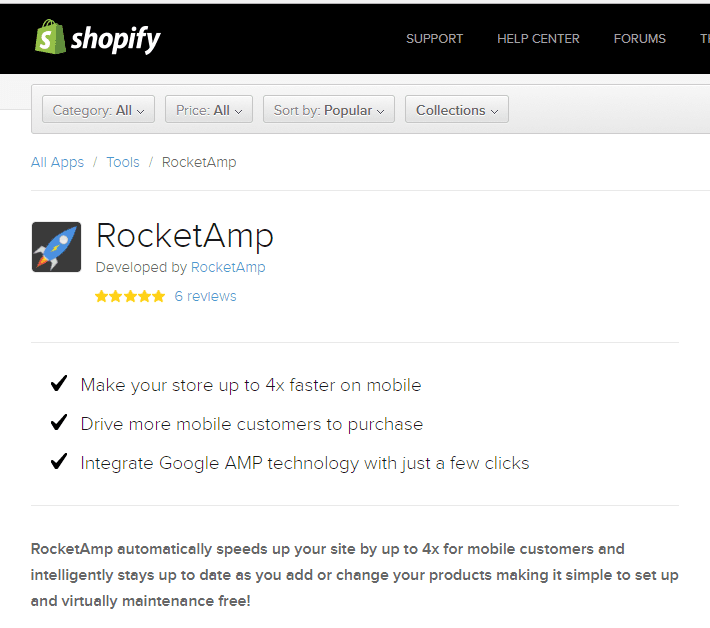
Task: Click the All Apps breadcrumb link
Action: point(57,162)
